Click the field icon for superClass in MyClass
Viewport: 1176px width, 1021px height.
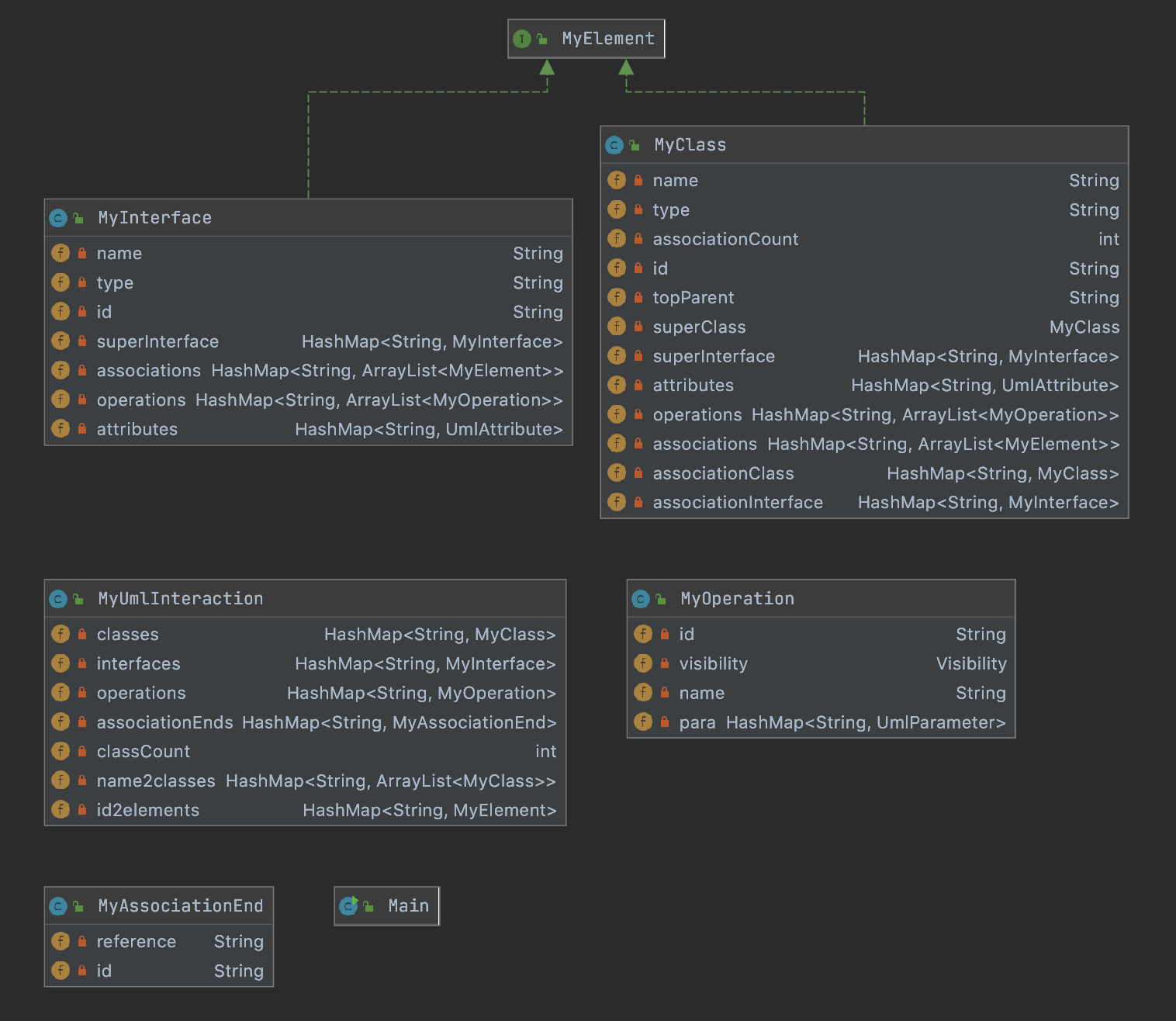click(x=617, y=327)
